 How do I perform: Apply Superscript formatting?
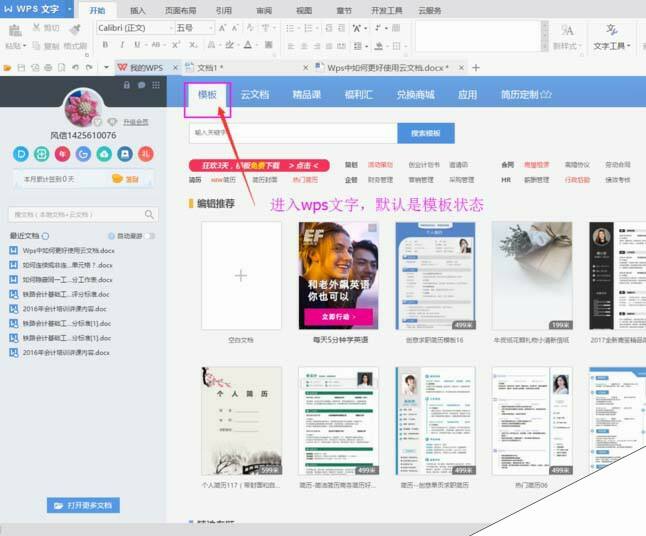pos(176,44)
